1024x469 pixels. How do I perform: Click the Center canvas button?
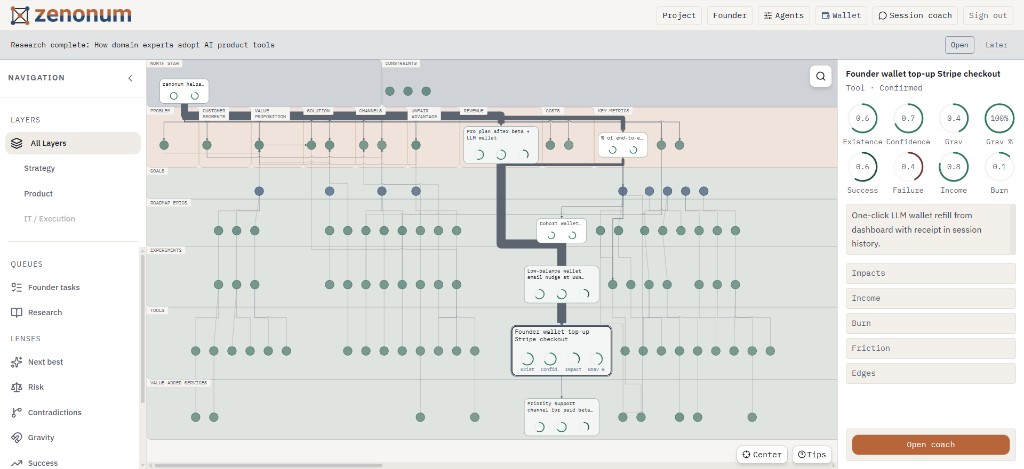(761, 455)
